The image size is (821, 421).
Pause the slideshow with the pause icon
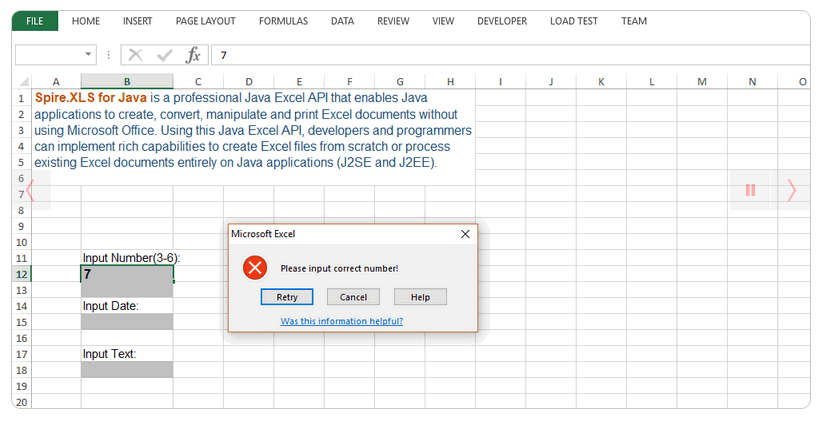(x=750, y=190)
